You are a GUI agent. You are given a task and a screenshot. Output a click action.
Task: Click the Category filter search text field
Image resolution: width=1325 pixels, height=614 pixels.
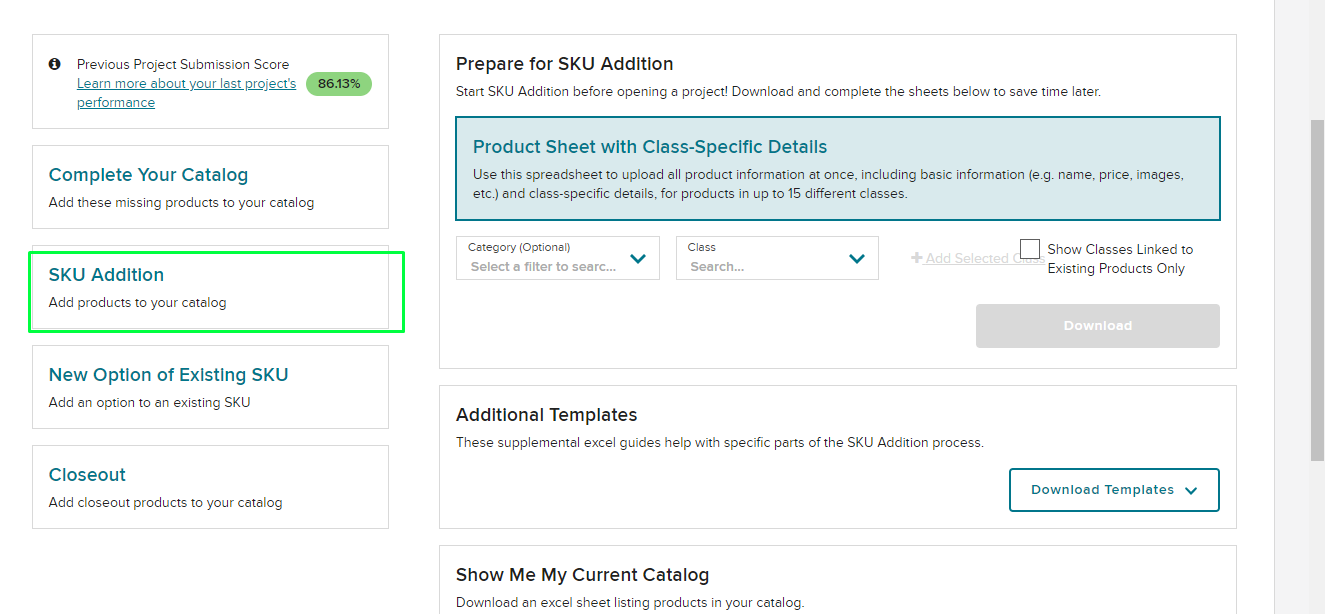pyautogui.click(x=544, y=267)
